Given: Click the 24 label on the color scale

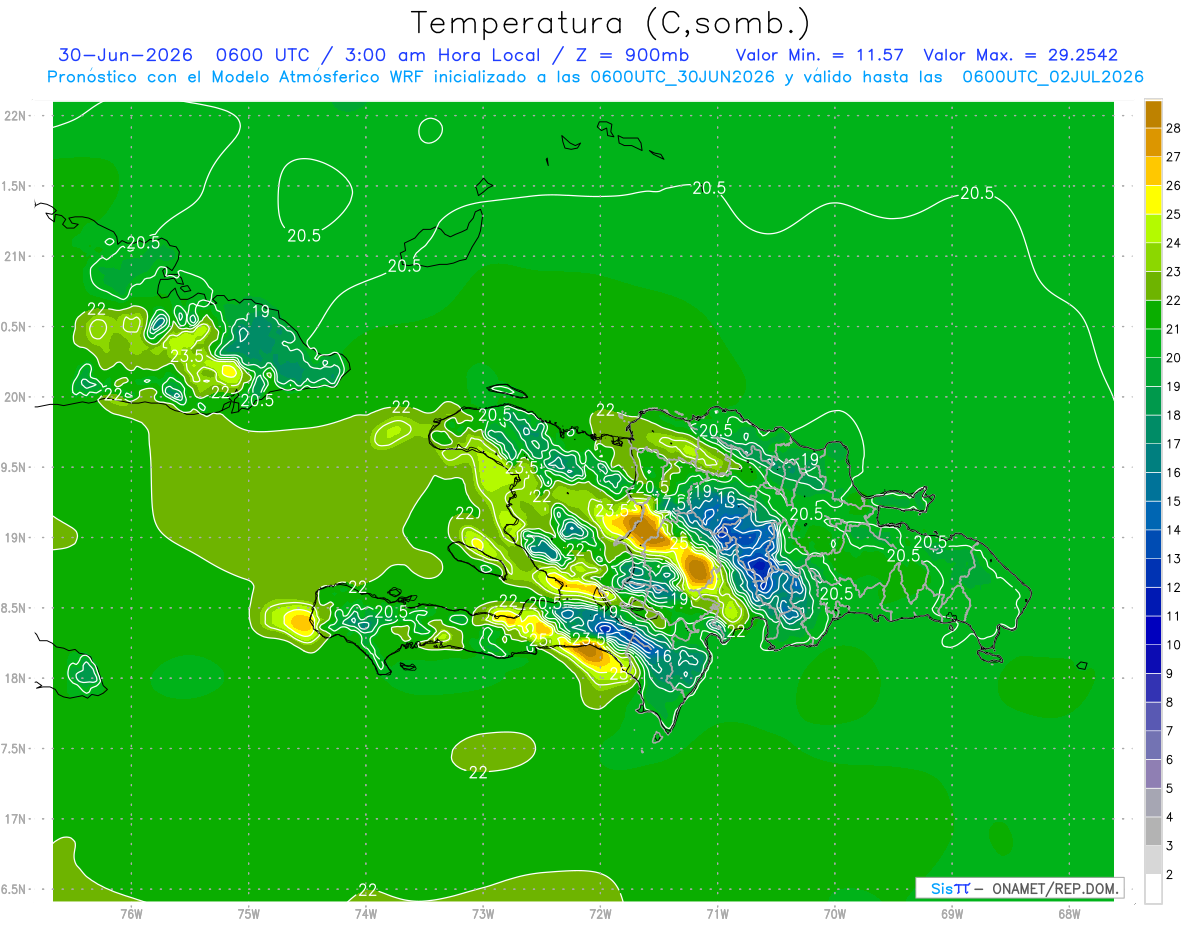Looking at the screenshot, I should 1174,243.
